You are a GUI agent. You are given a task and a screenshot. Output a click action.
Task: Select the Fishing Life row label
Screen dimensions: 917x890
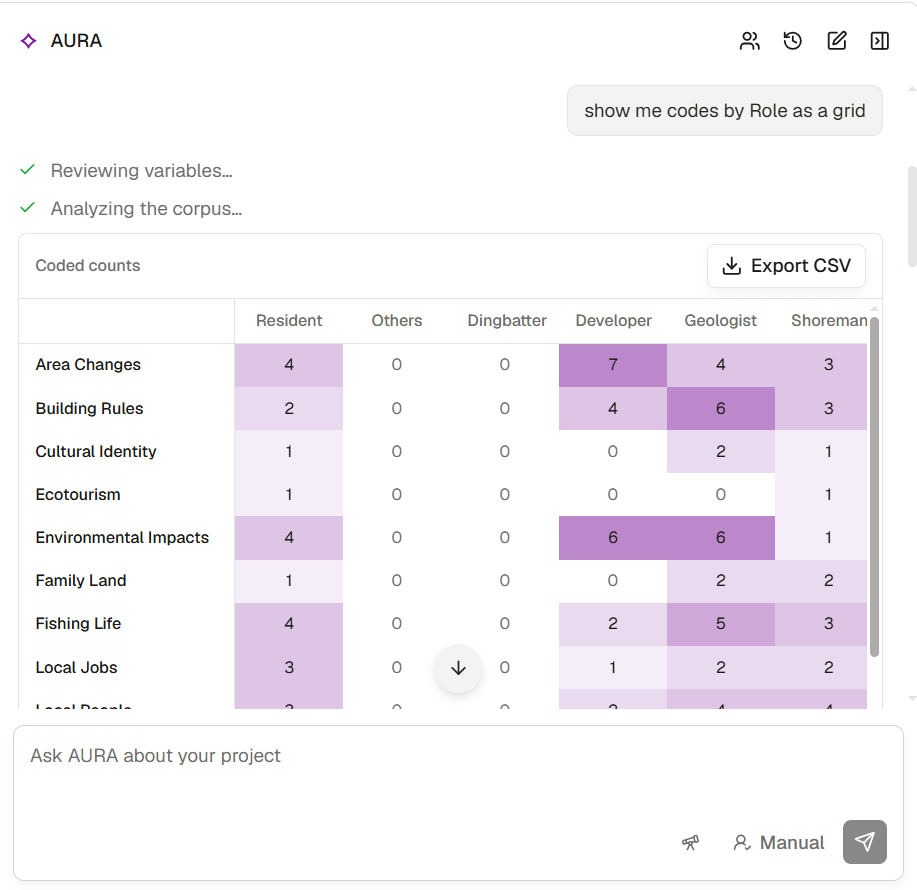78,623
